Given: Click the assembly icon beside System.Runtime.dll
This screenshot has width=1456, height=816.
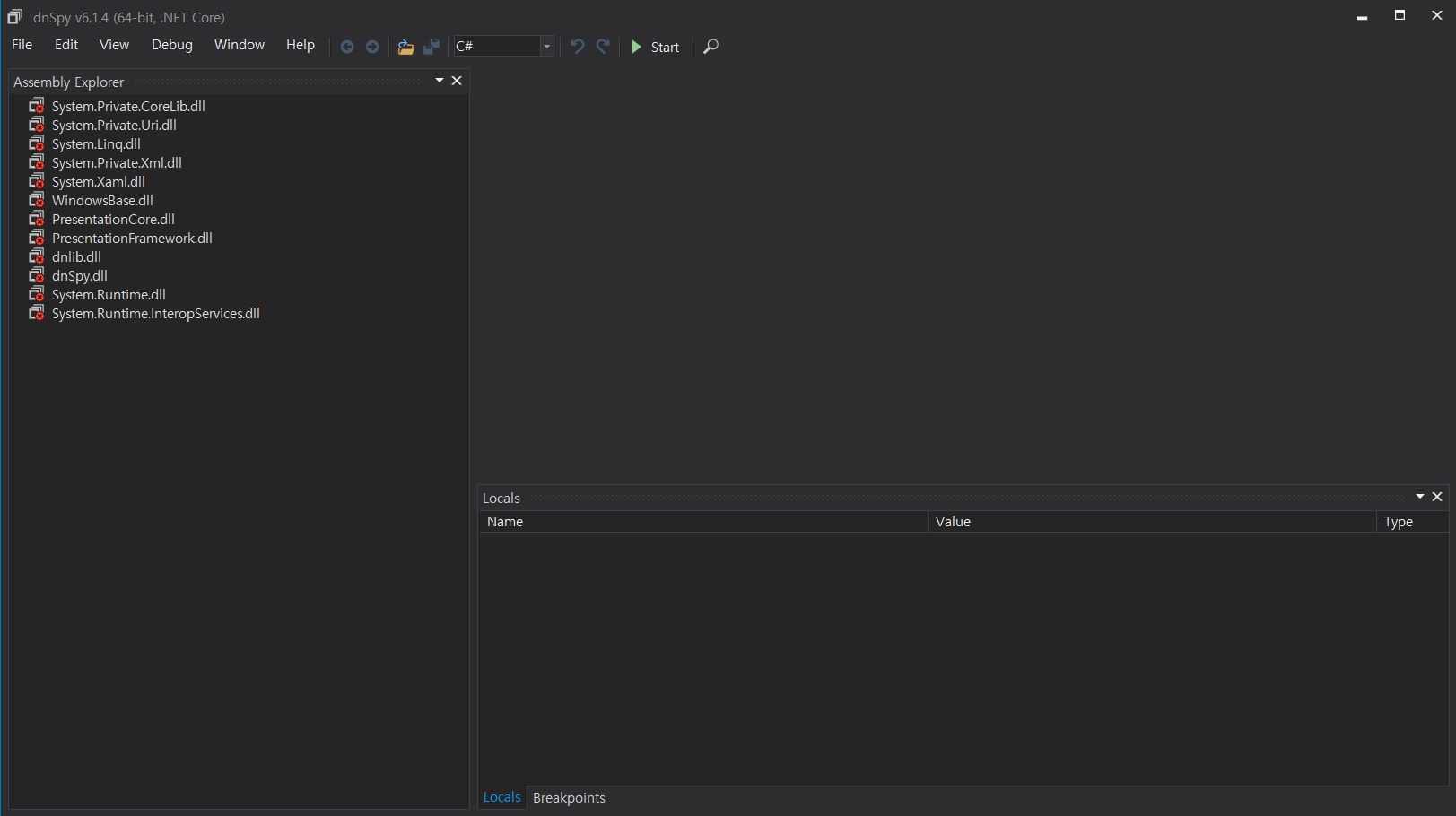Looking at the screenshot, I should [37, 294].
